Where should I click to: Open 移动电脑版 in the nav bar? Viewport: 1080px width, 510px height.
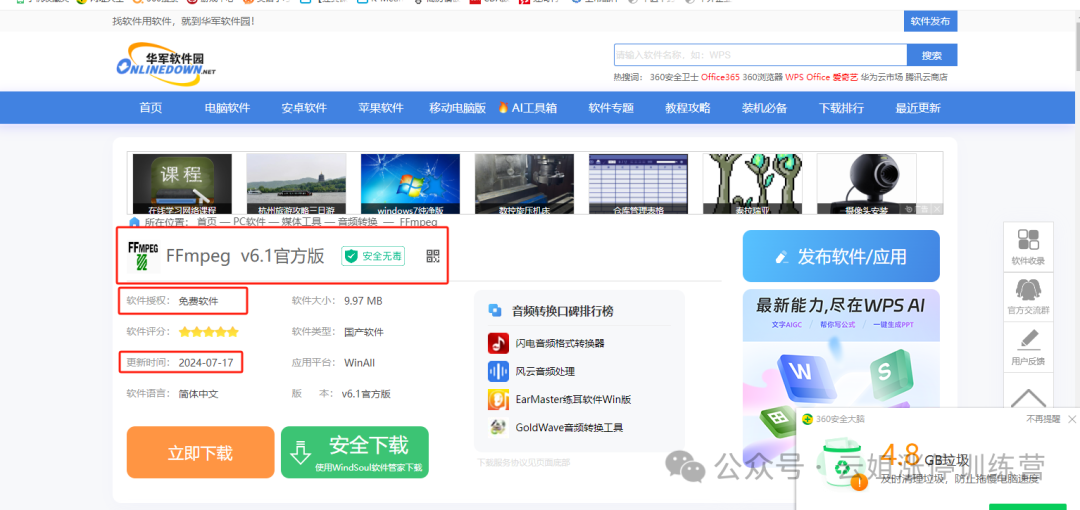tap(457, 108)
